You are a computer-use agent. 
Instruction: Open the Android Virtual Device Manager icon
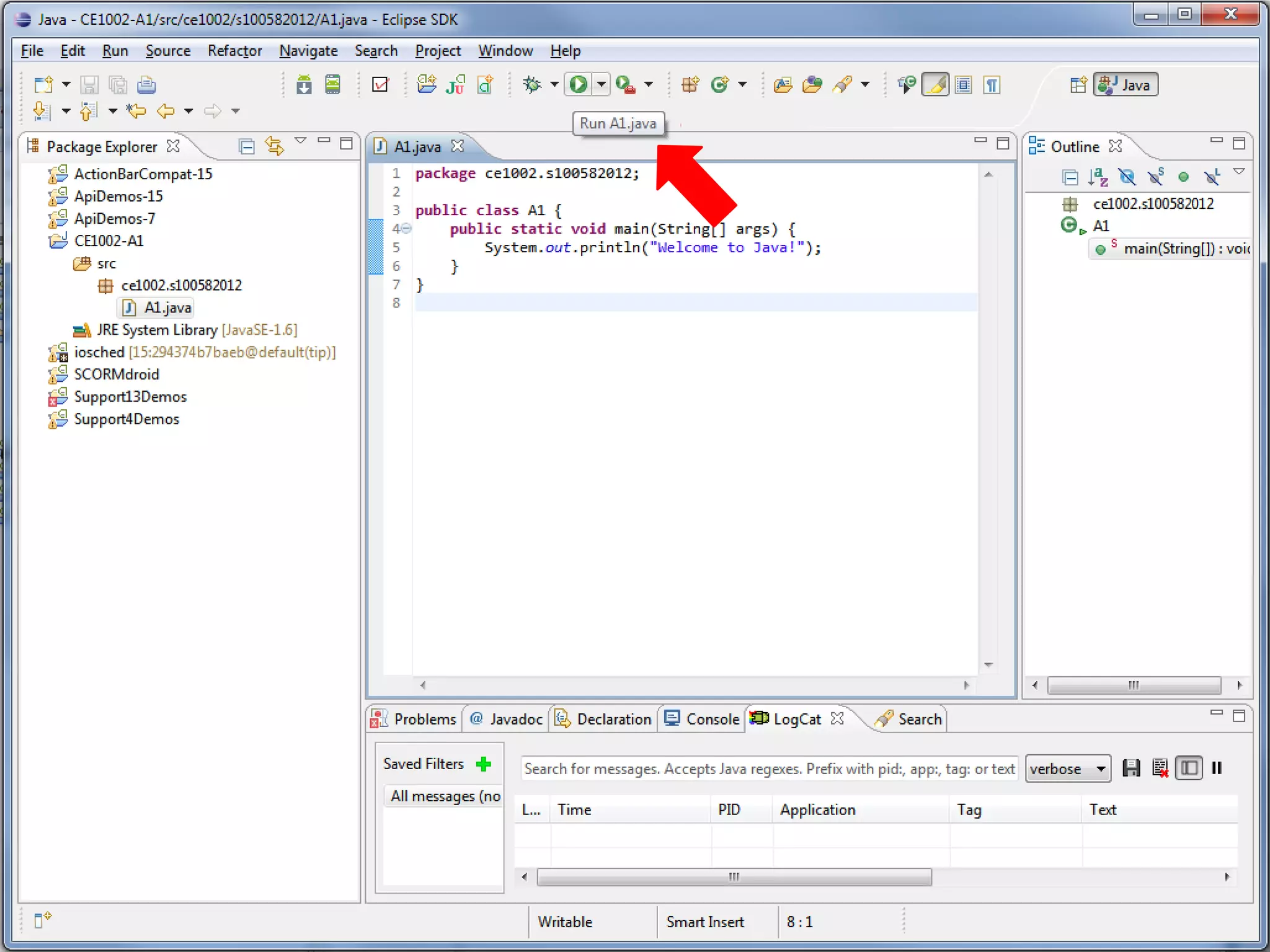[333, 84]
